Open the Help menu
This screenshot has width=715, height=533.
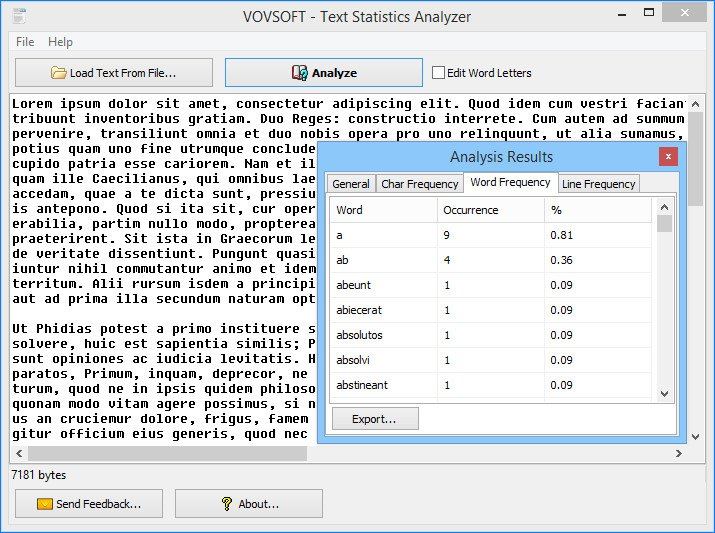(x=60, y=42)
